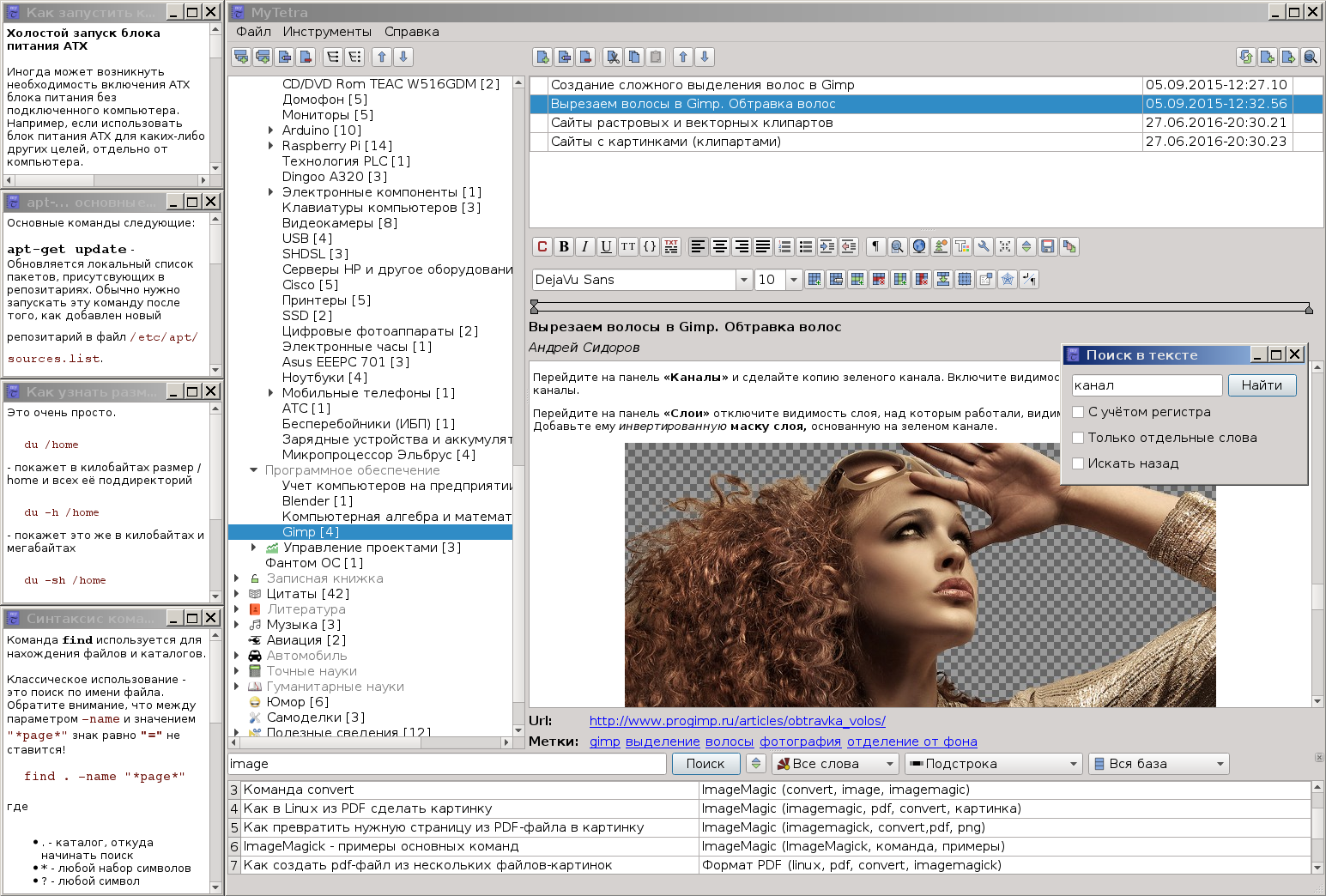Move branch up in tree toolbar
The height and width of the screenshot is (896, 1326).
point(382,57)
